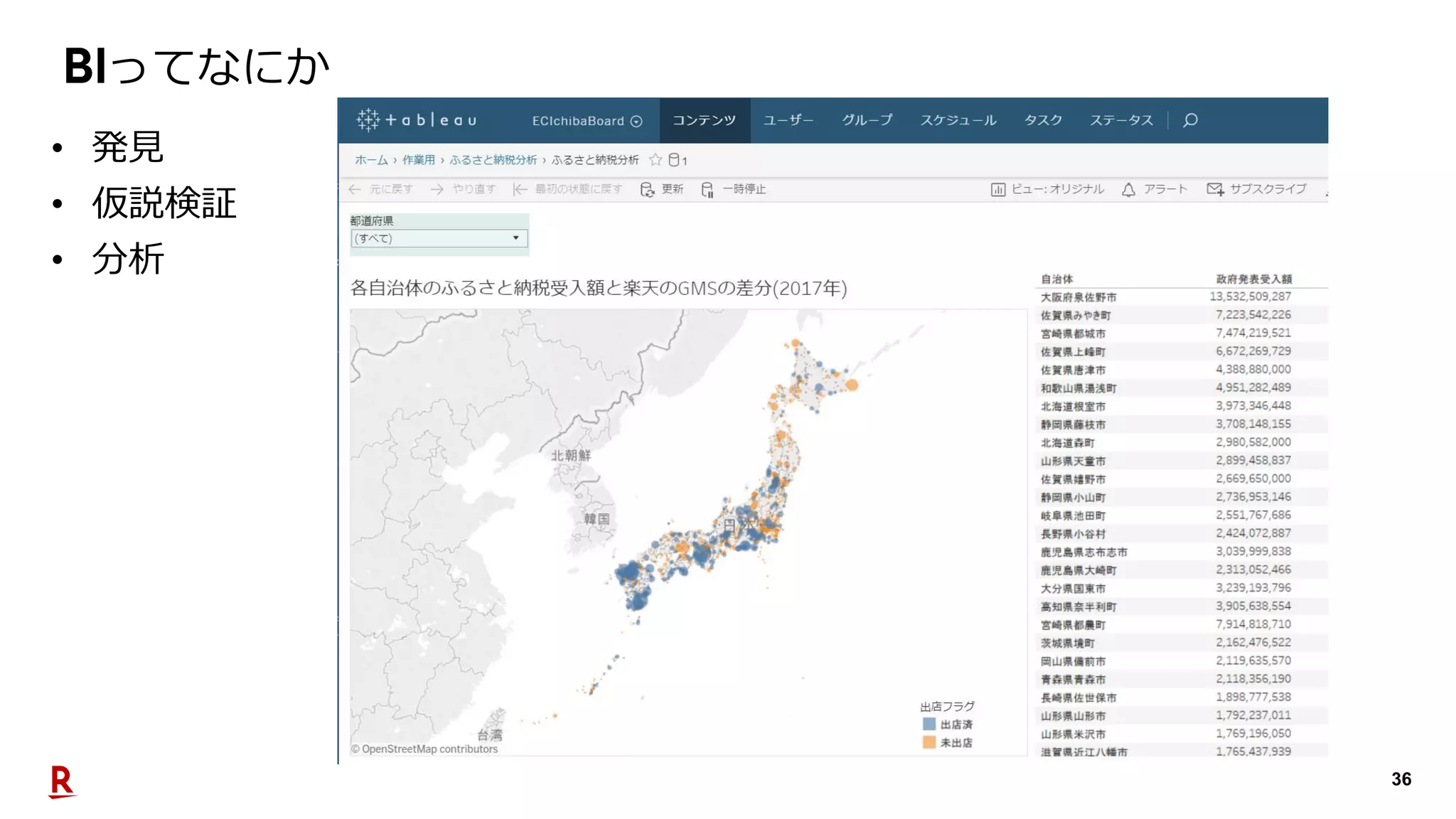
Task: Click the 未出店 orange legend swatch
Action: (928, 742)
